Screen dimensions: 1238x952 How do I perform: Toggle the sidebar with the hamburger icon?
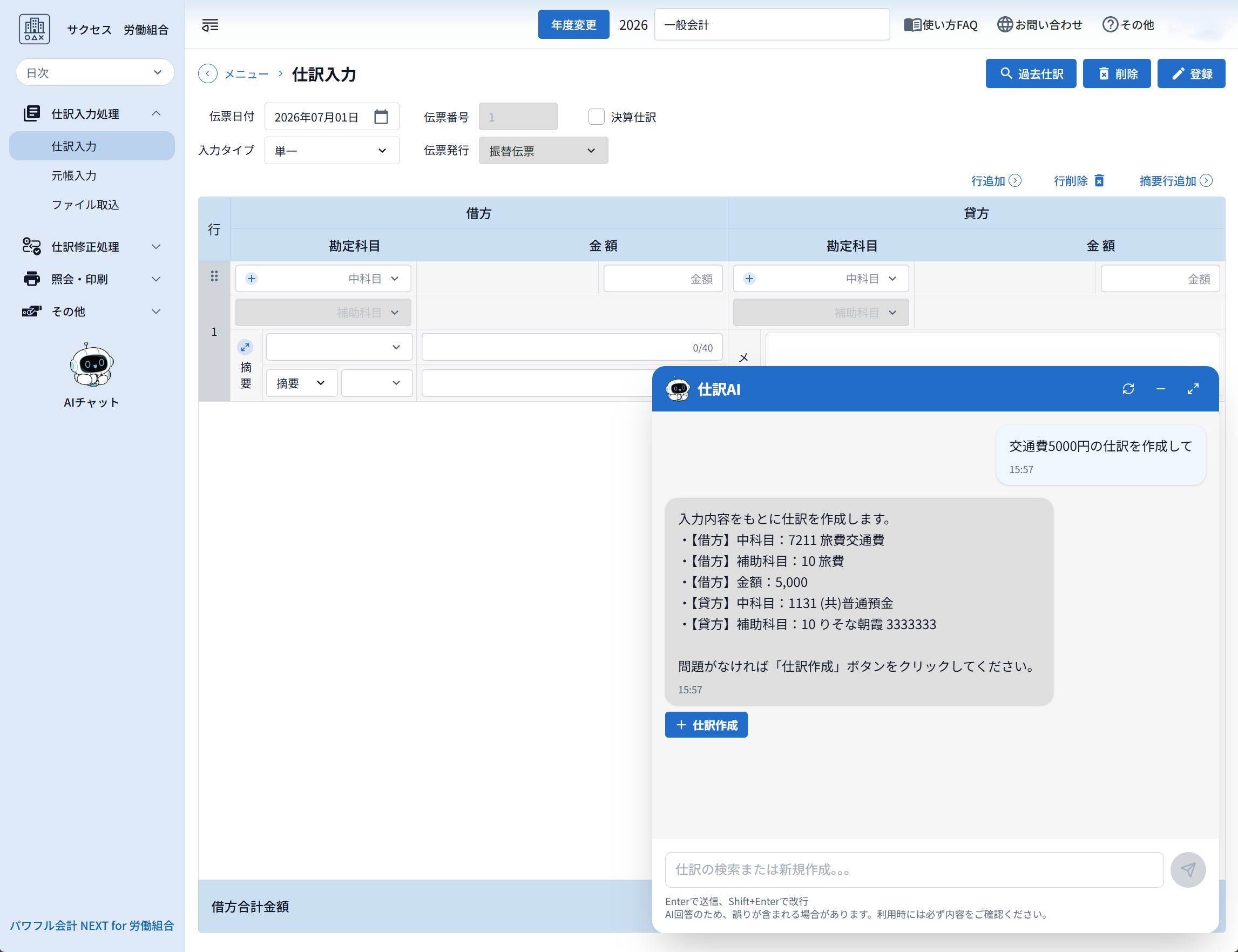point(209,25)
